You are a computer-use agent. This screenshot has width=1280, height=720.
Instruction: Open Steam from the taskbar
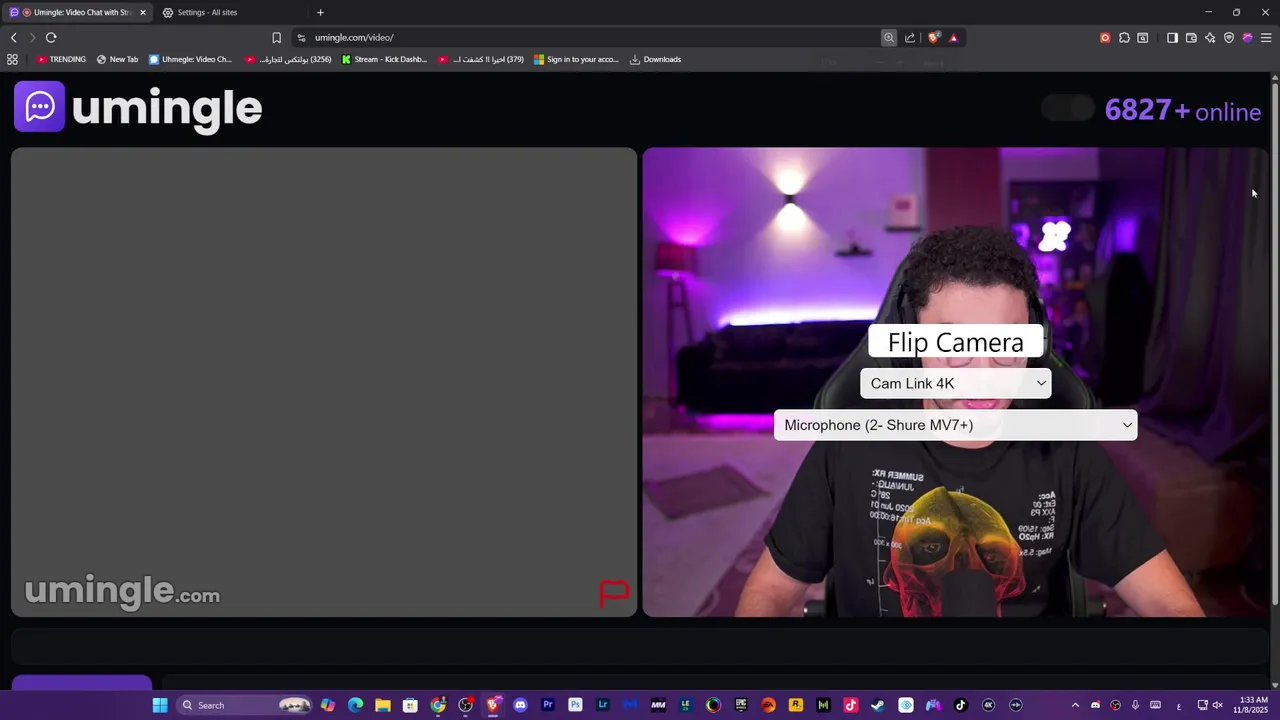878,705
